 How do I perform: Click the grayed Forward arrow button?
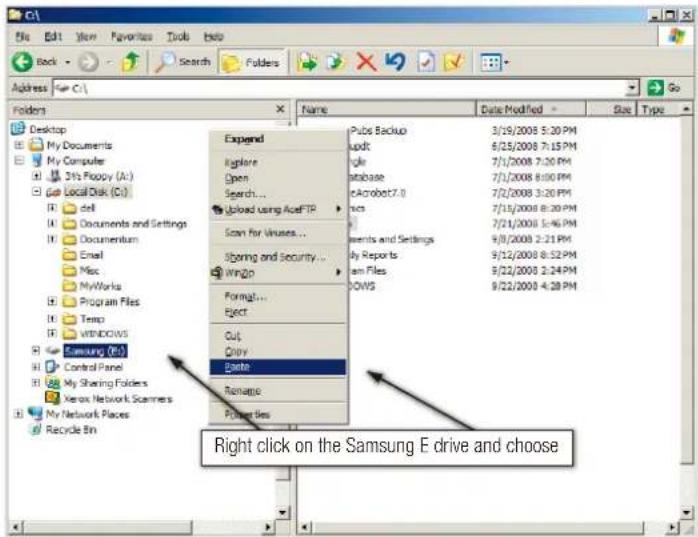tap(89, 62)
